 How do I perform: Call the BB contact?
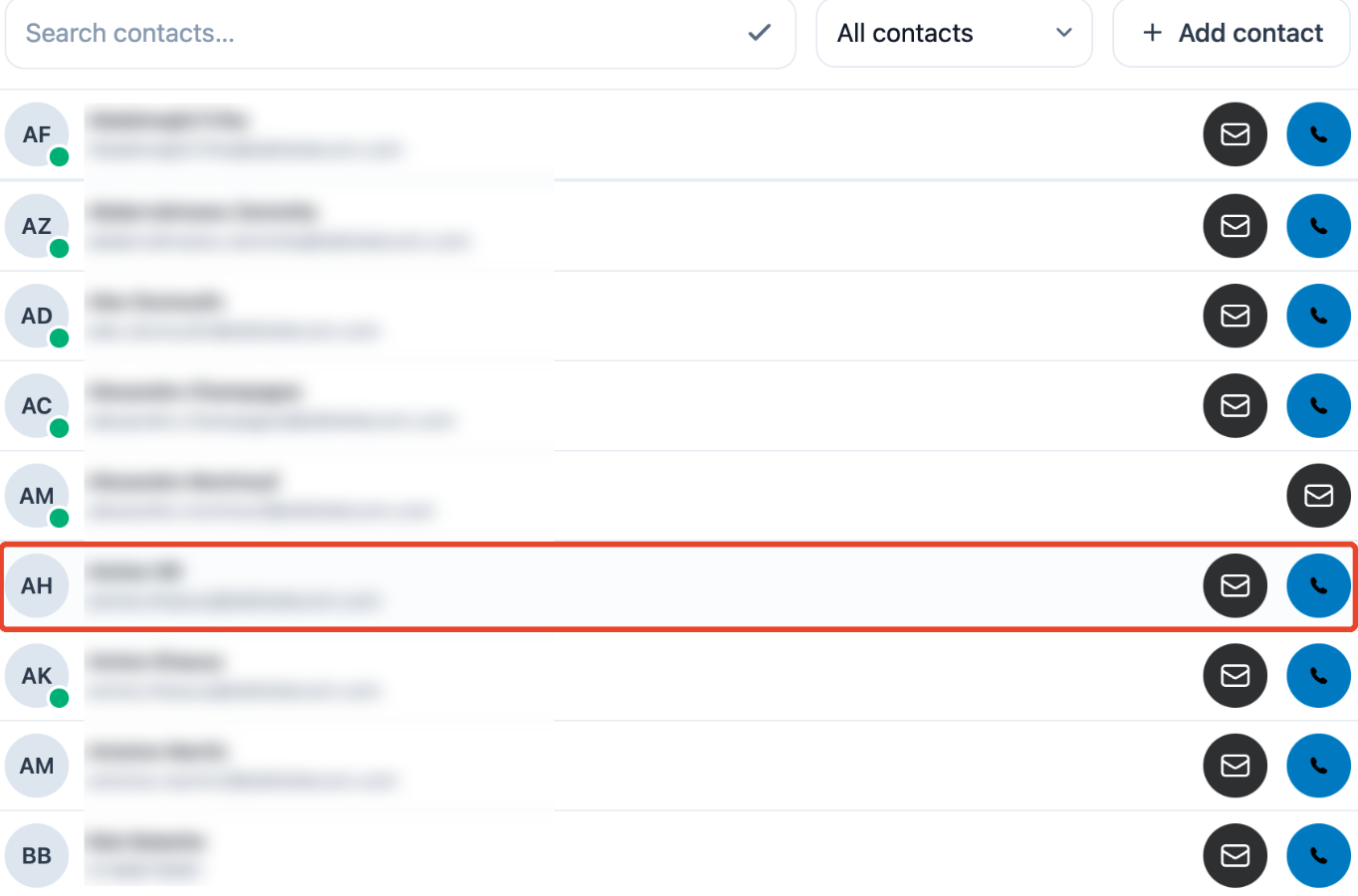[x=1318, y=855]
